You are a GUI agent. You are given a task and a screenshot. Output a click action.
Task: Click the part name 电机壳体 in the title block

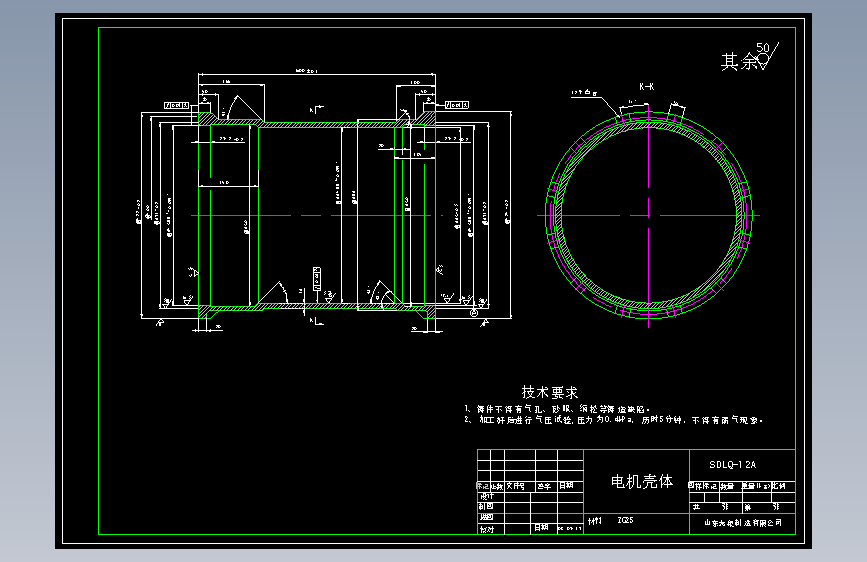click(641, 481)
